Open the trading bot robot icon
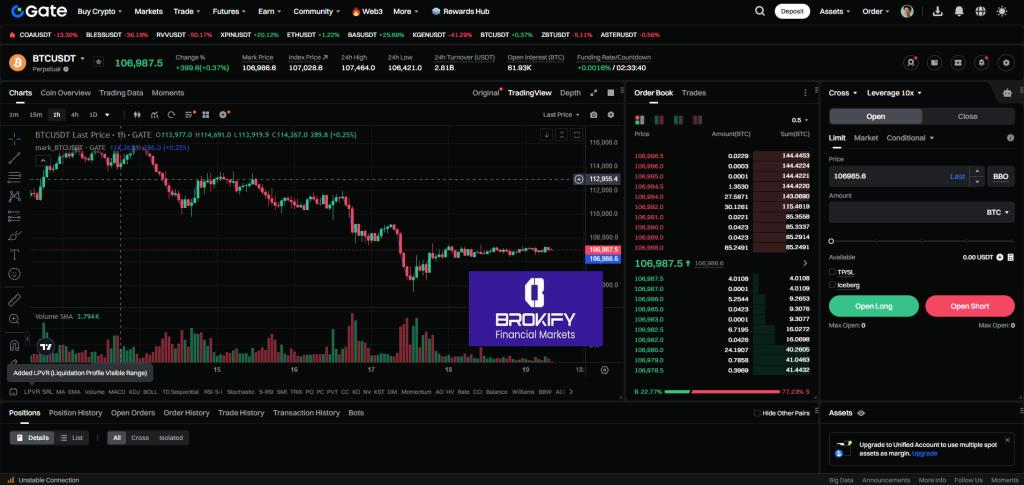This screenshot has height=485, width=1024. 1006,92
